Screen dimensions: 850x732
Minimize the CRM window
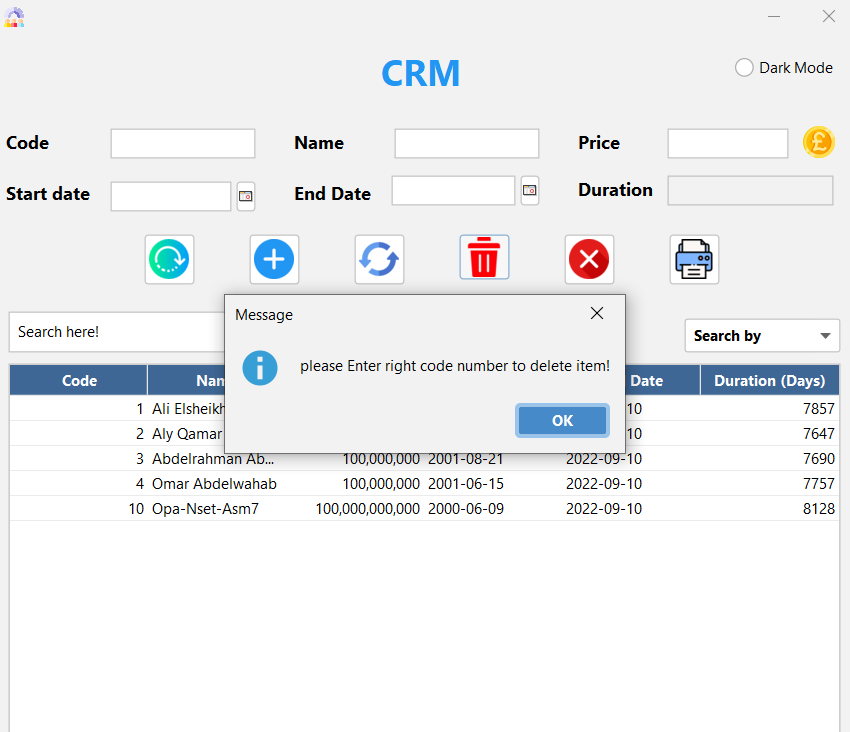click(x=774, y=16)
